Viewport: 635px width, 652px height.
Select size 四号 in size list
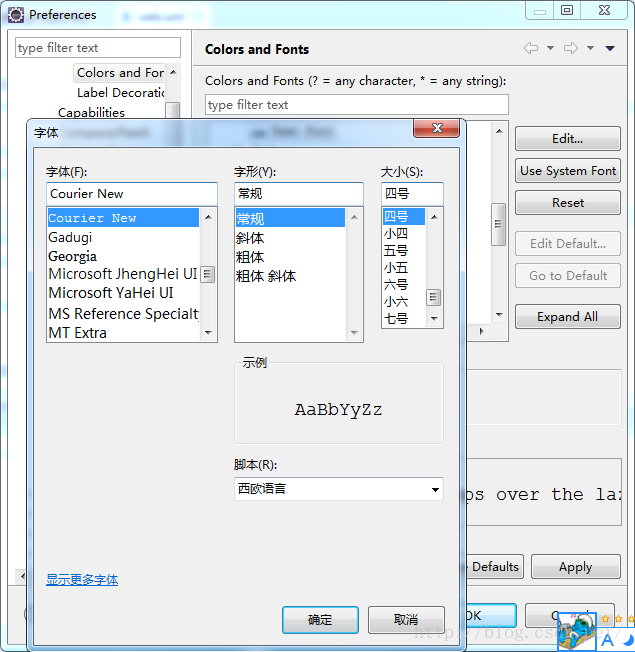pos(404,216)
